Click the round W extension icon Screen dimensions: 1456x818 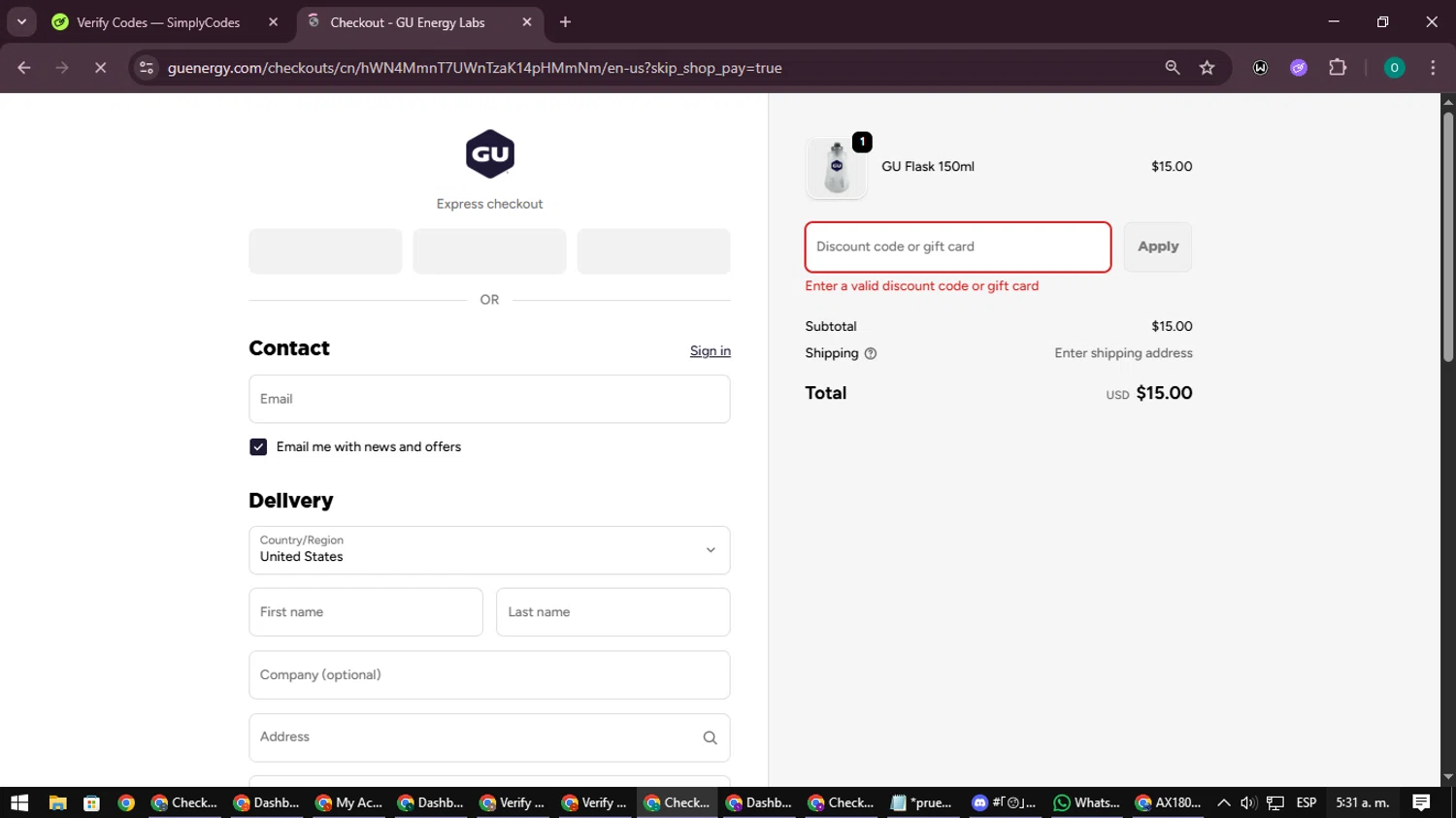pyautogui.click(x=1260, y=68)
